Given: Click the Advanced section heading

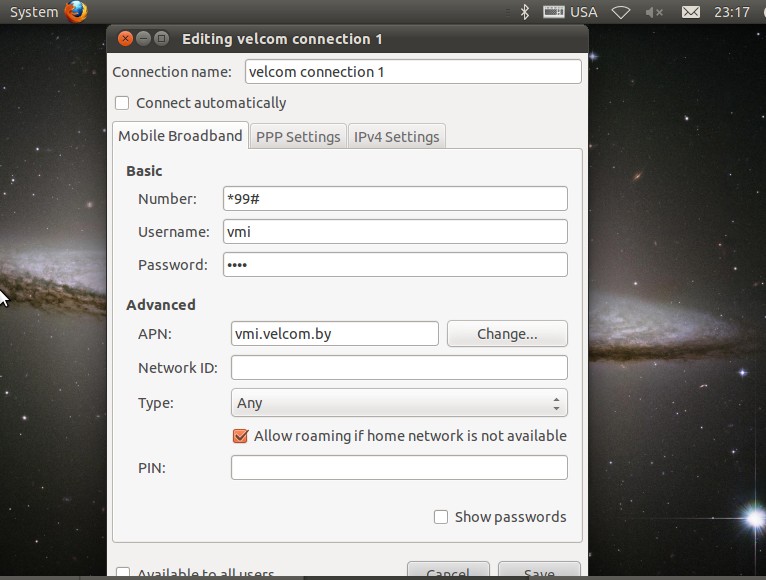Looking at the screenshot, I should [x=161, y=305].
